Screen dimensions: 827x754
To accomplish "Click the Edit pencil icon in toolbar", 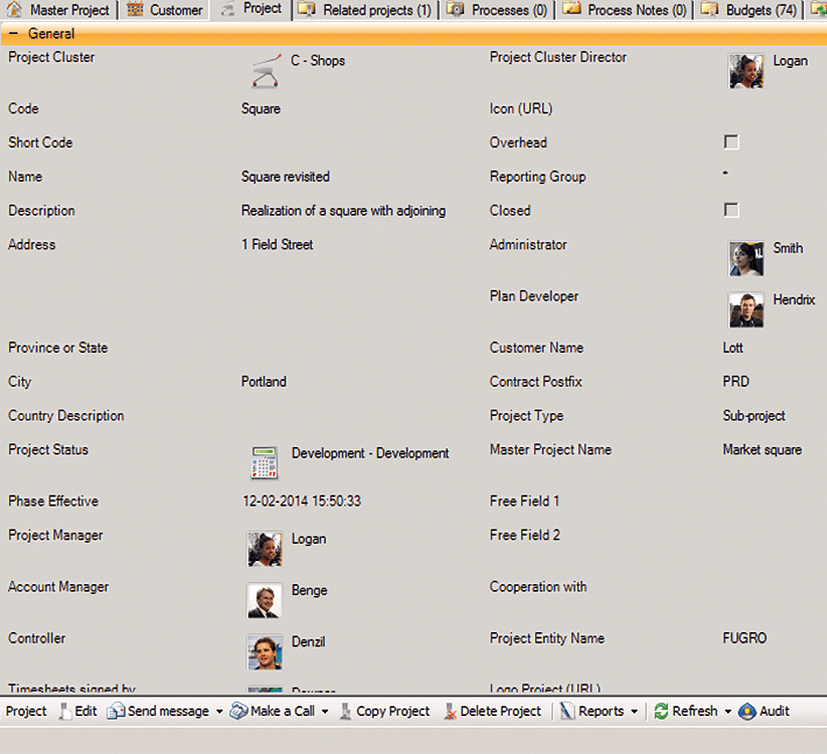I will (x=65, y=711).
